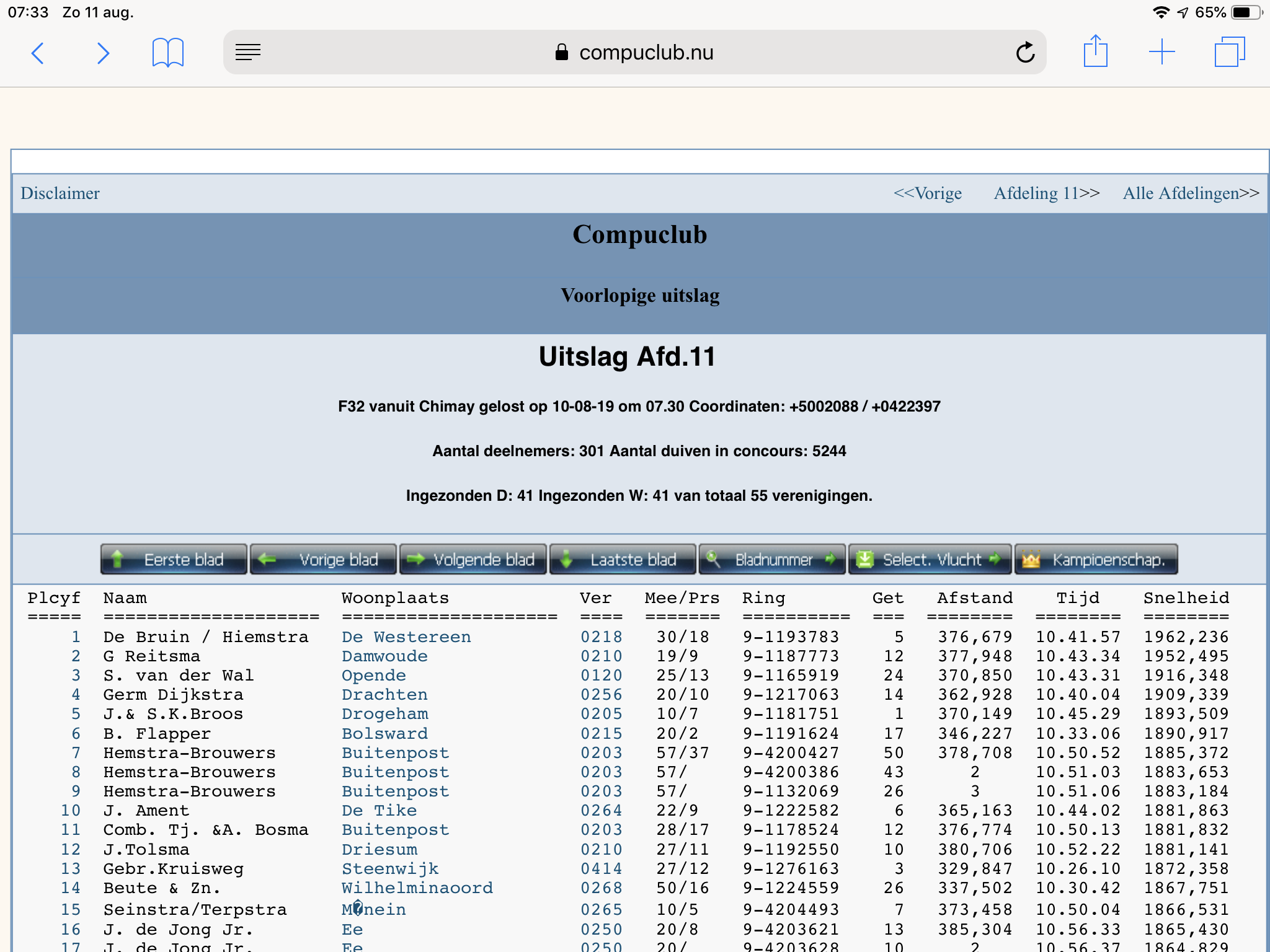Select name Germ Dijkstra
This screenshot has height=952, width=1270.
pos(174,695)
